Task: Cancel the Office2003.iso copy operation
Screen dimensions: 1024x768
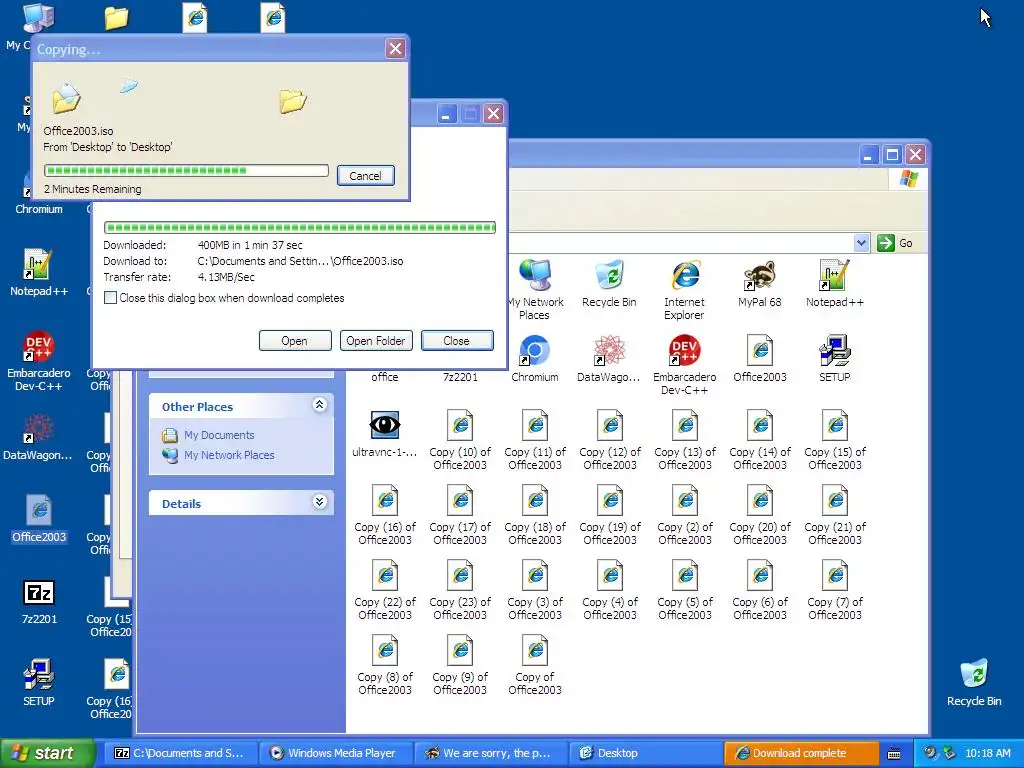Action: point(365,176)
